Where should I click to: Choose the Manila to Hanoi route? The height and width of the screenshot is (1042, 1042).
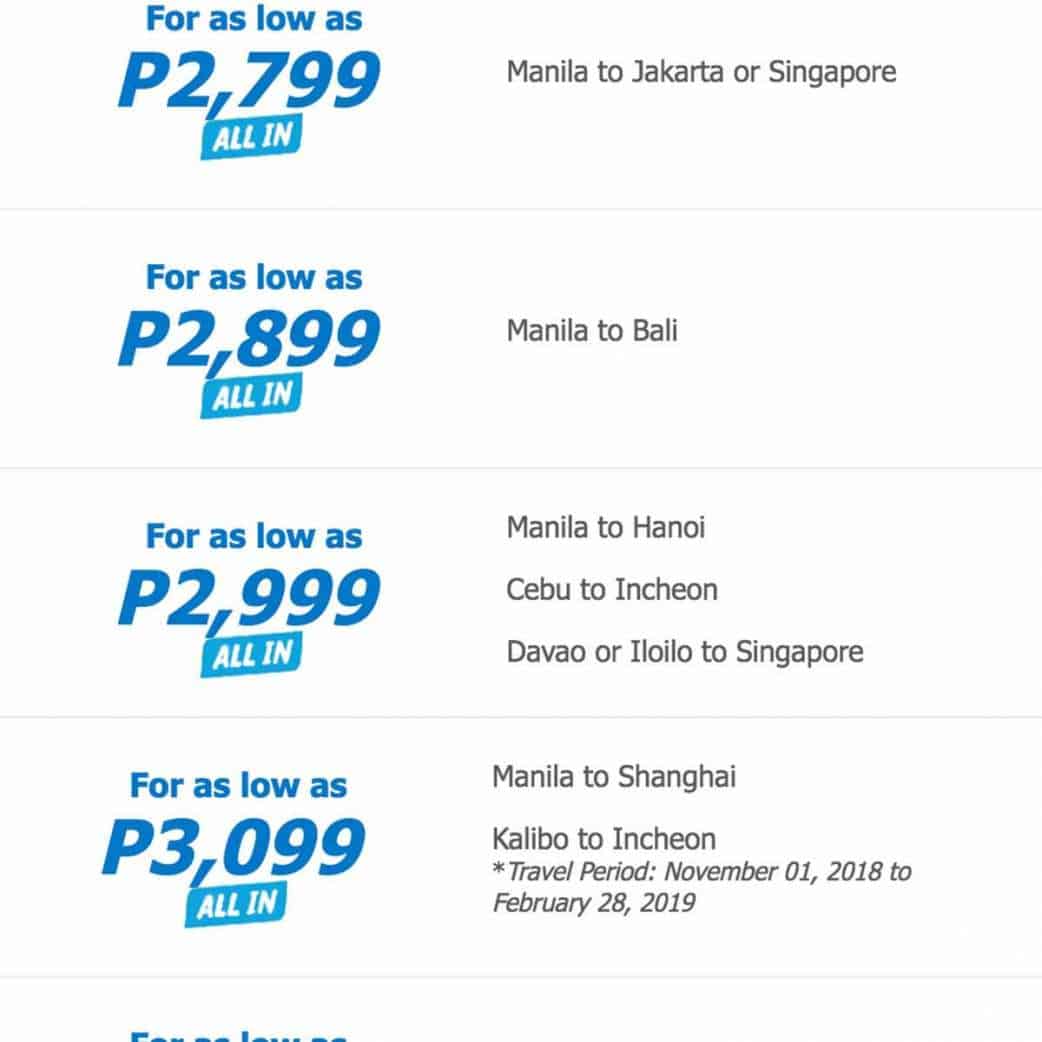(605, 527)
